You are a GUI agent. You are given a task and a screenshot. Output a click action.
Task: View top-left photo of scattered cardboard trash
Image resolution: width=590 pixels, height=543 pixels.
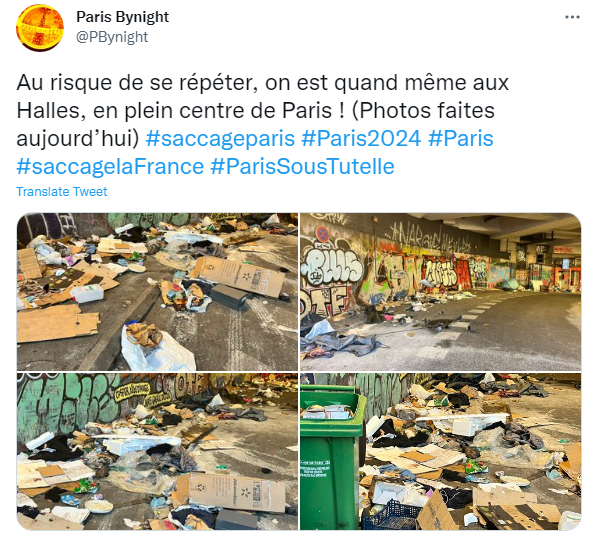coord(157,292)
